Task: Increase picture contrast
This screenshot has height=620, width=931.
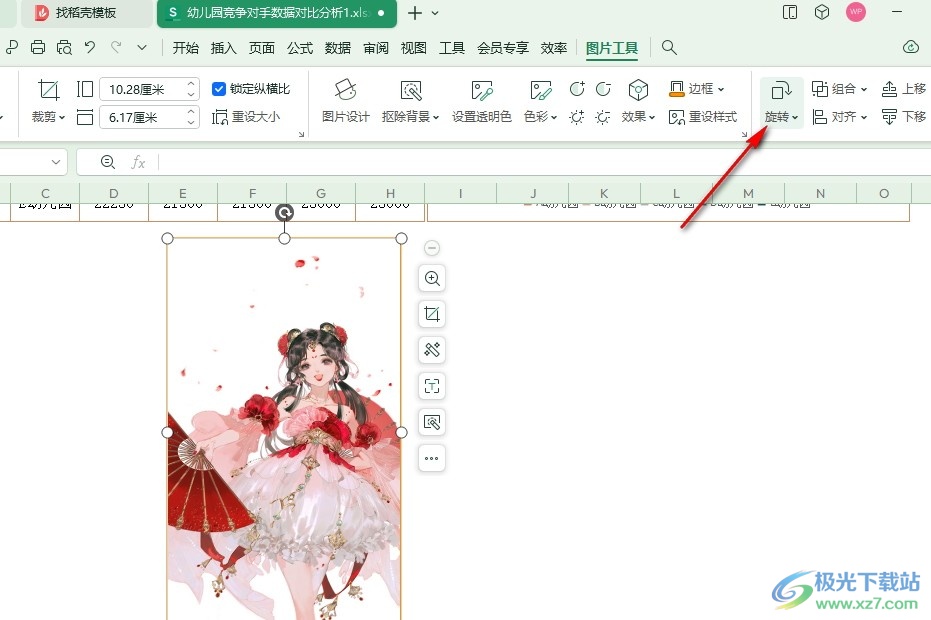Action: pyautogui.click(x=577, y=89)
